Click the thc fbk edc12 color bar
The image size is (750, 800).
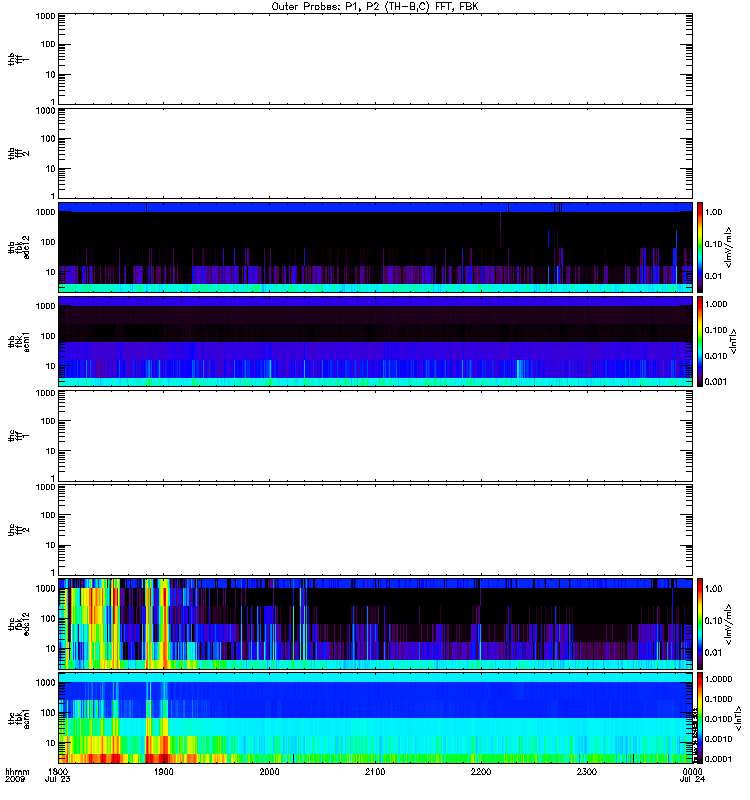[700, 623]
